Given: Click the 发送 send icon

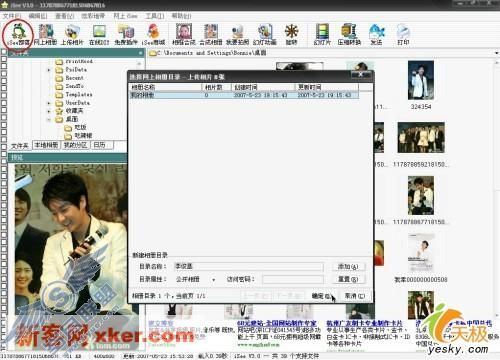Looking at the screenshot, I should coord(377,35).
